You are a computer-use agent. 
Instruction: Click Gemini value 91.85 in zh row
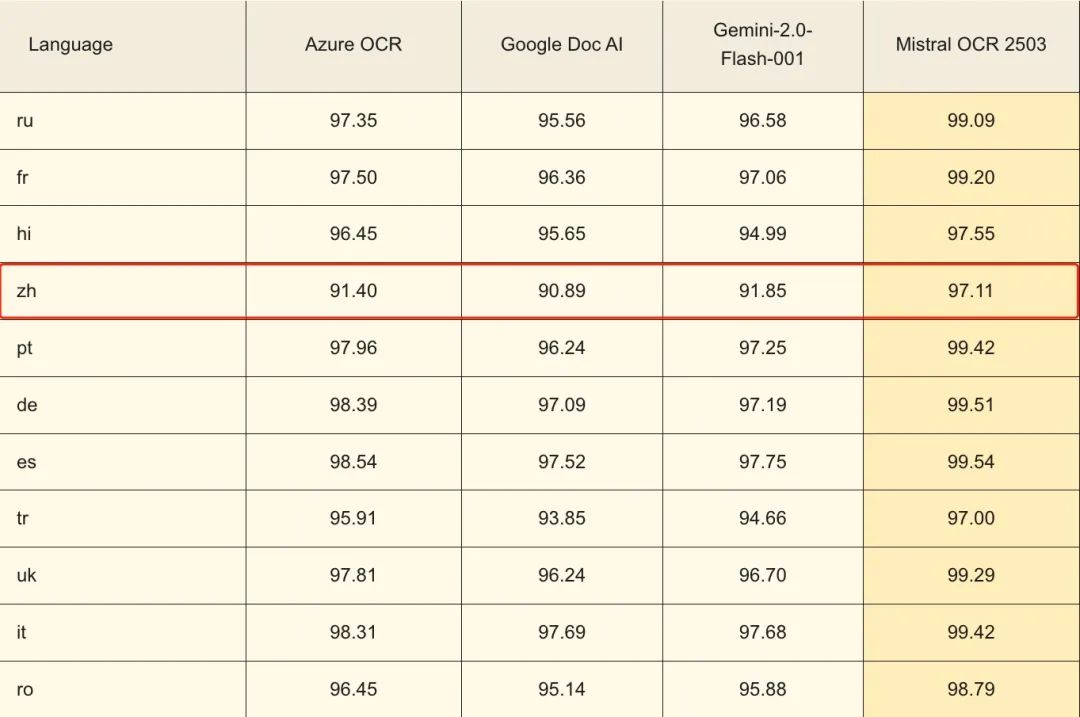click(762, 291)
